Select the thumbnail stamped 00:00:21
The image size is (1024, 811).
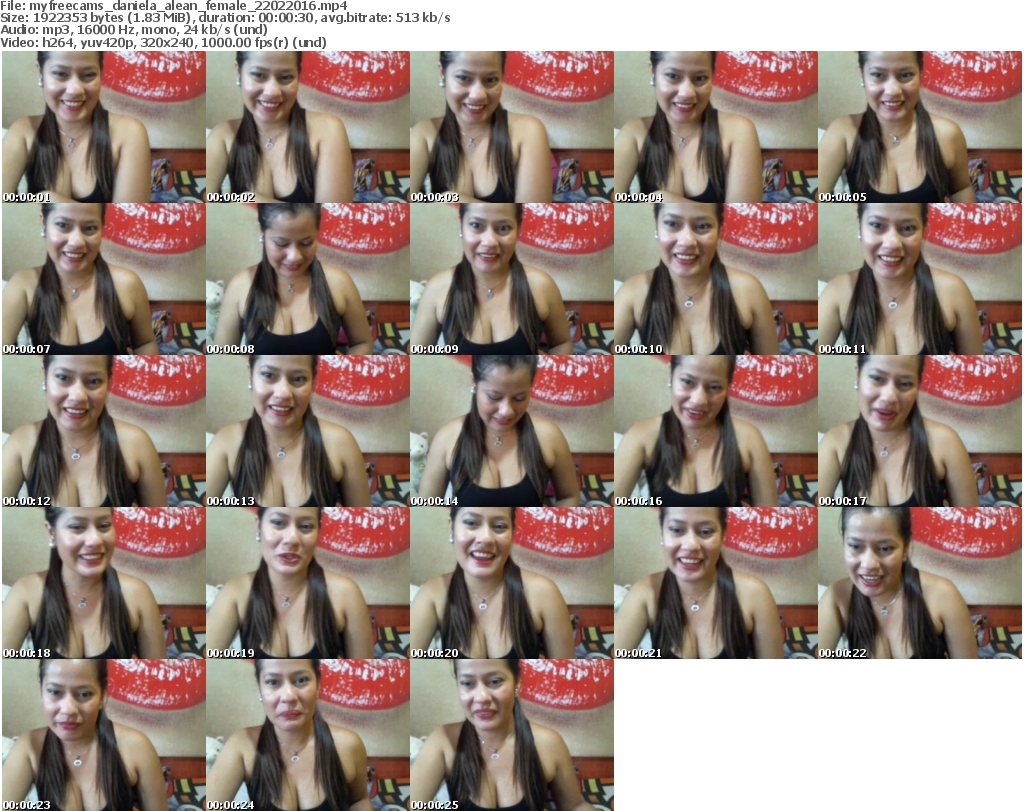[x=716, y=583]
